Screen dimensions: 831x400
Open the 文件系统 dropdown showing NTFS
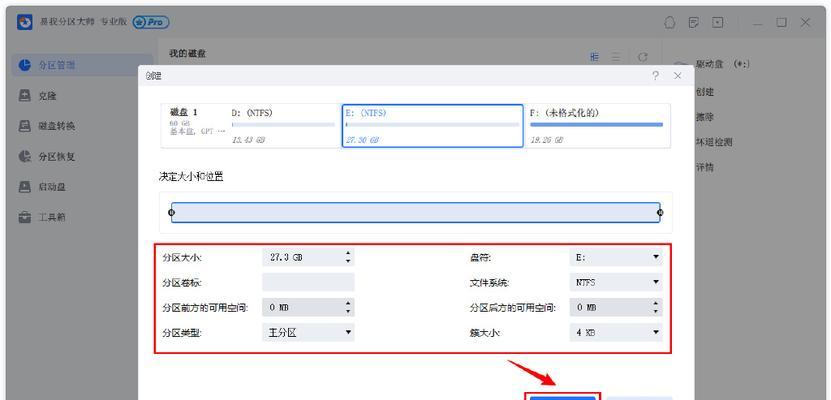(616, 282)
